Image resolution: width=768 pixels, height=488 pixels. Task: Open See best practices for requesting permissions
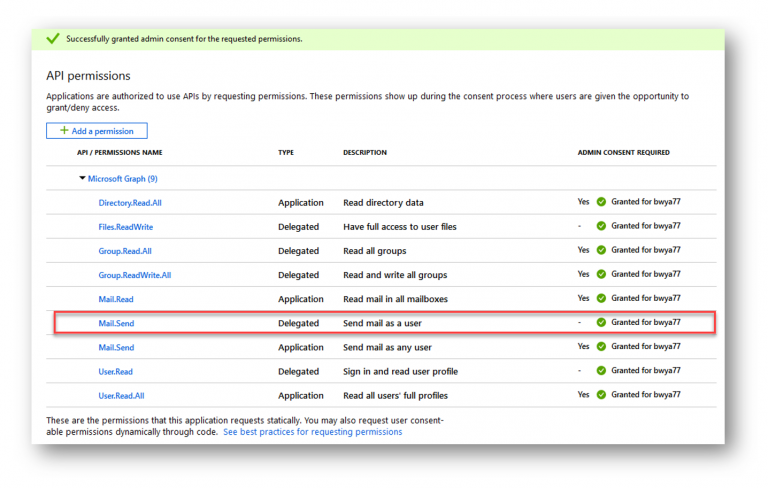312,432
